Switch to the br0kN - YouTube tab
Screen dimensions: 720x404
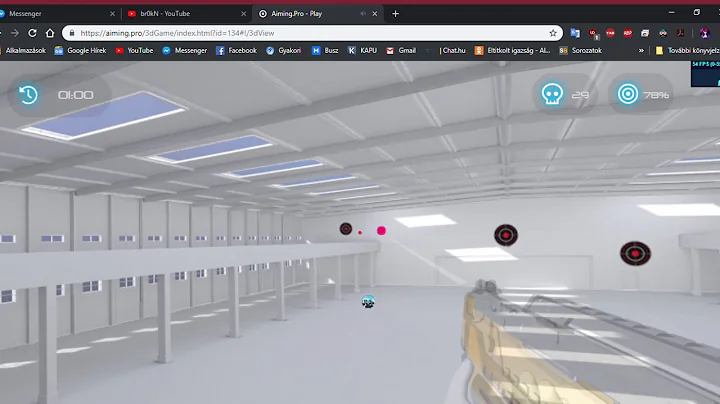[186, 14]
